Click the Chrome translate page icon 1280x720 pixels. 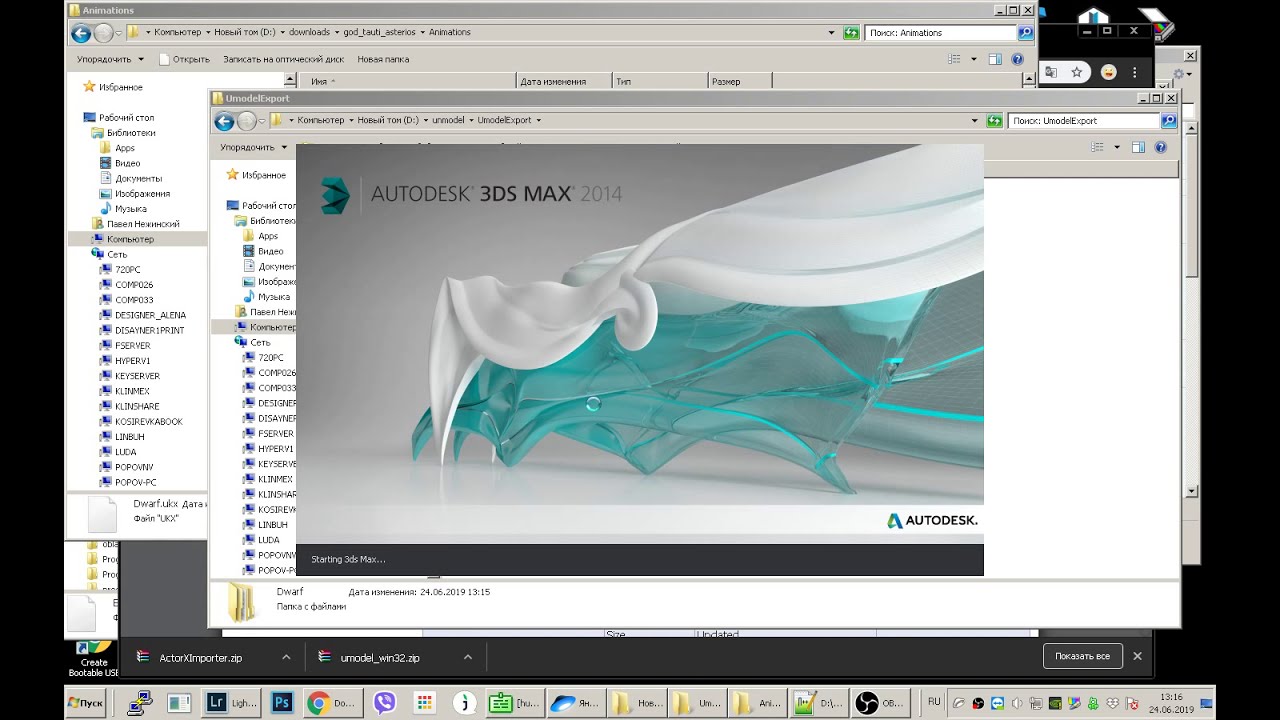coord(1051,72)
